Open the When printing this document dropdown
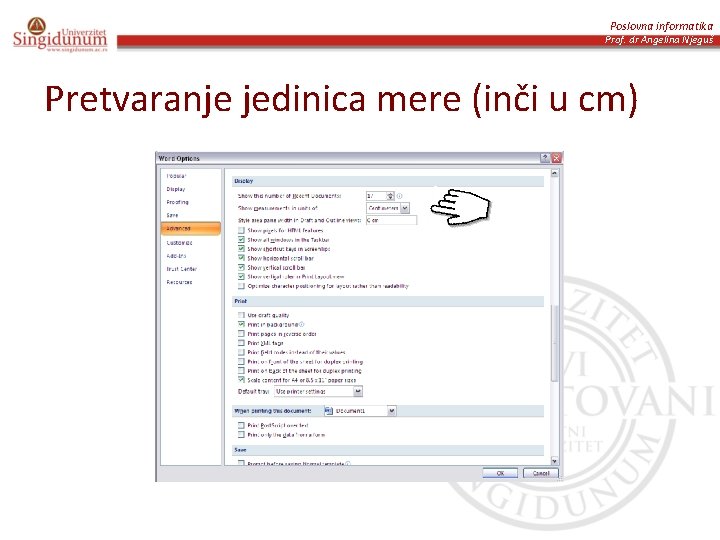This screenshot has width=720, height=540. (360, 411)
